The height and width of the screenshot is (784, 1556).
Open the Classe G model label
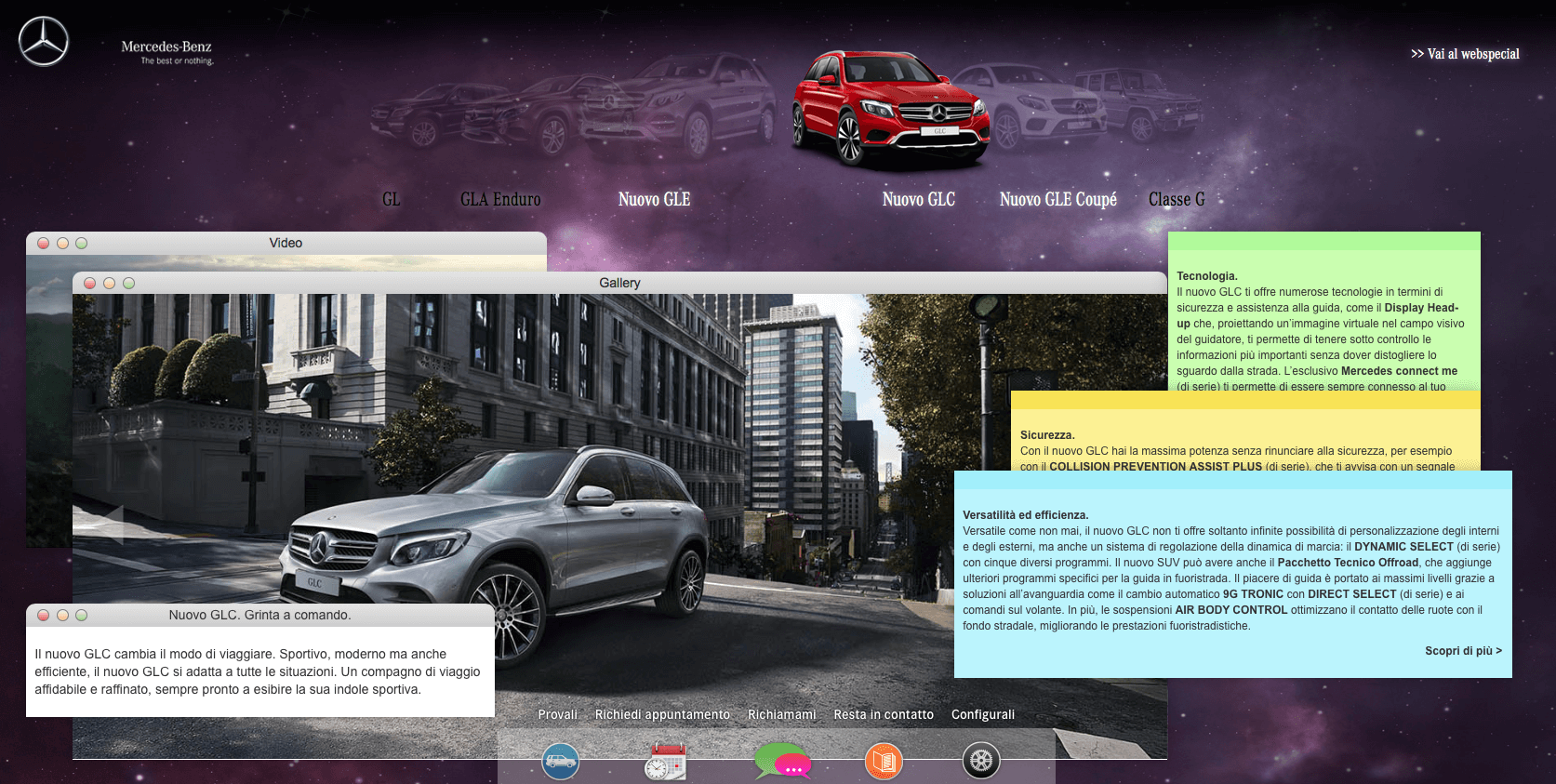pyautogui.click(x=1177, y=199)
